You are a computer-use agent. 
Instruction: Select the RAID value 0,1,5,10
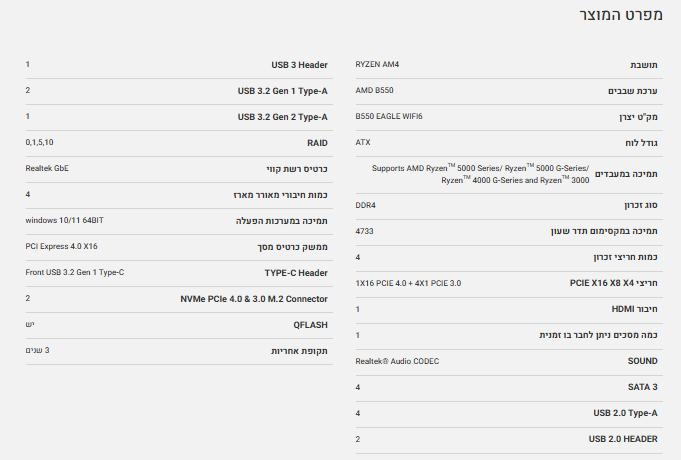point(40,143)
